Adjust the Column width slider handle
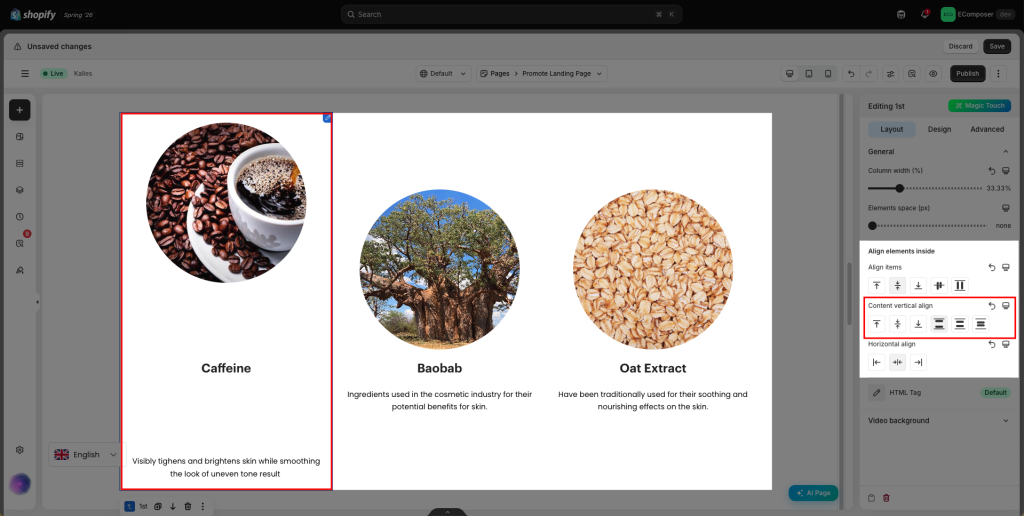 coord(900,188)
